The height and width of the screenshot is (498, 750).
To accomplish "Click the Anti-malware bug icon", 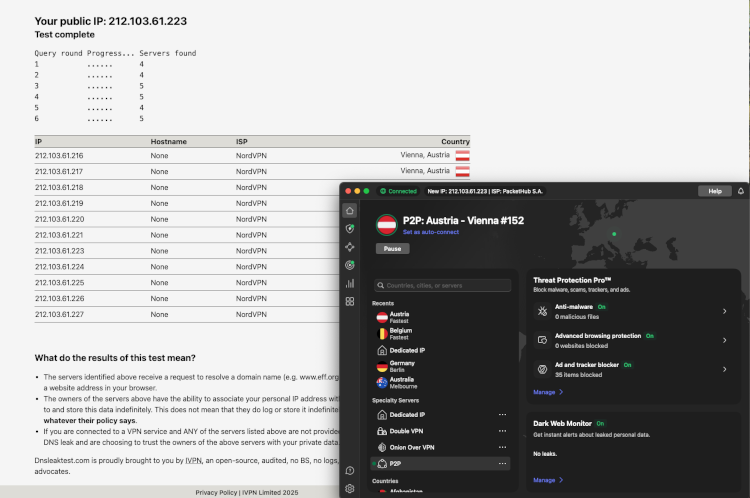I will [x=542, y=311].
